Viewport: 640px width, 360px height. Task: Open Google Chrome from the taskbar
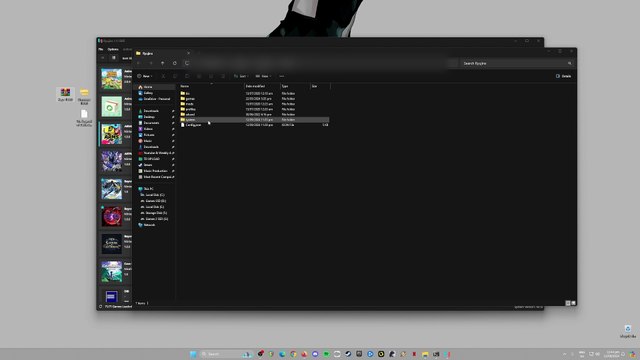coord(293,354)
